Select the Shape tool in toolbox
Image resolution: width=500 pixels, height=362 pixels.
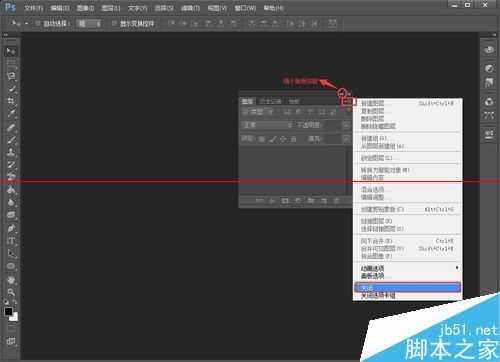pos(11,266)
